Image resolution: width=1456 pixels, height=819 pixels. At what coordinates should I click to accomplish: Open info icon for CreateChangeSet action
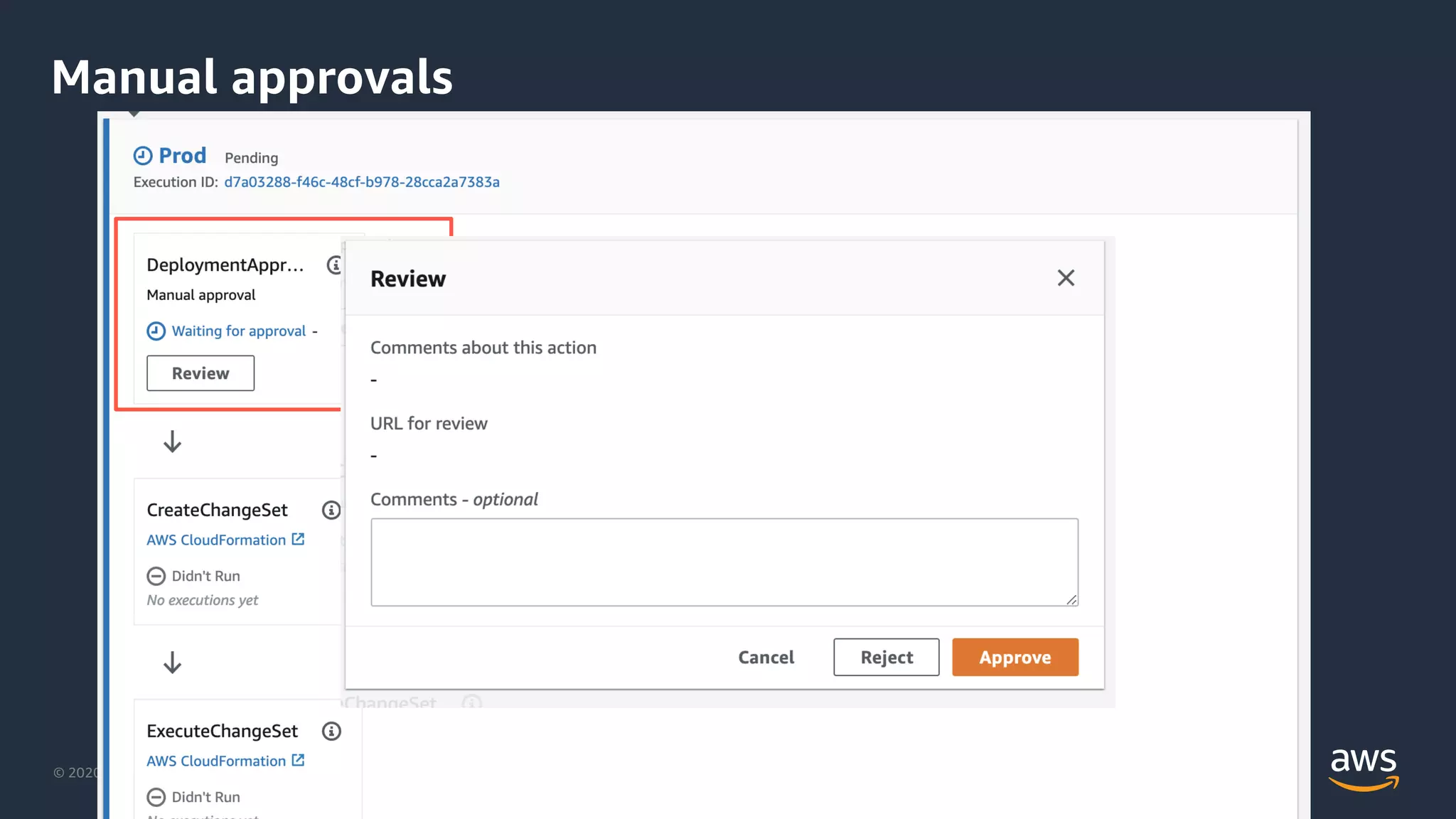tap(331, 510)
